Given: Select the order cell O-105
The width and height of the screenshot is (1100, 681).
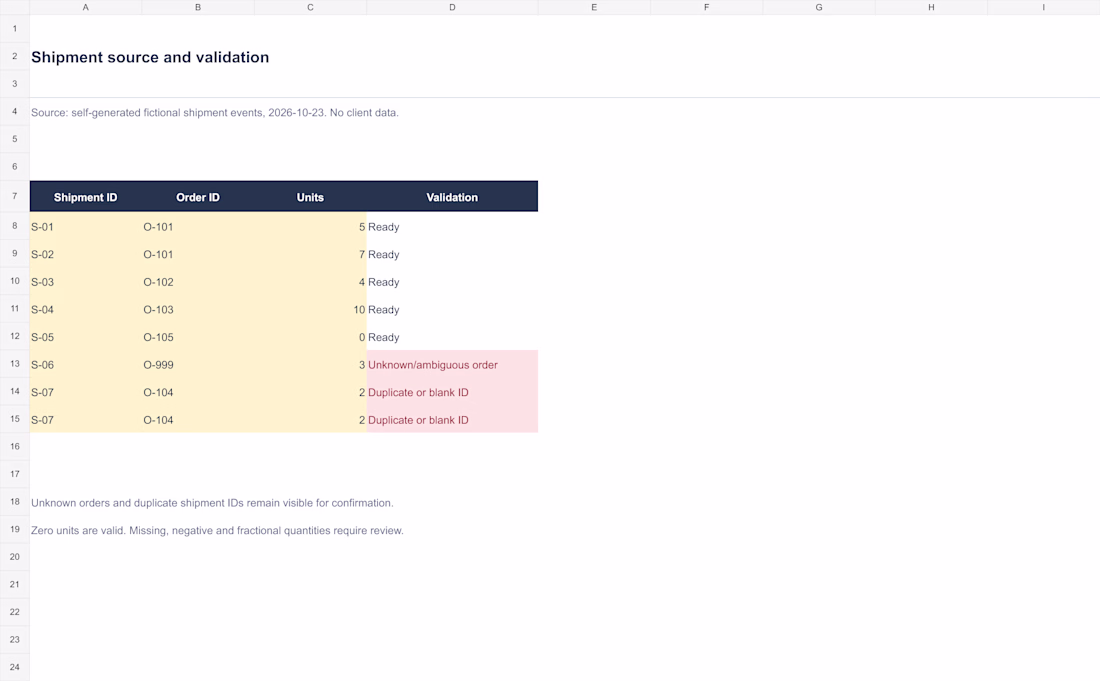Looking at the screenshot, I should point(198,337).
